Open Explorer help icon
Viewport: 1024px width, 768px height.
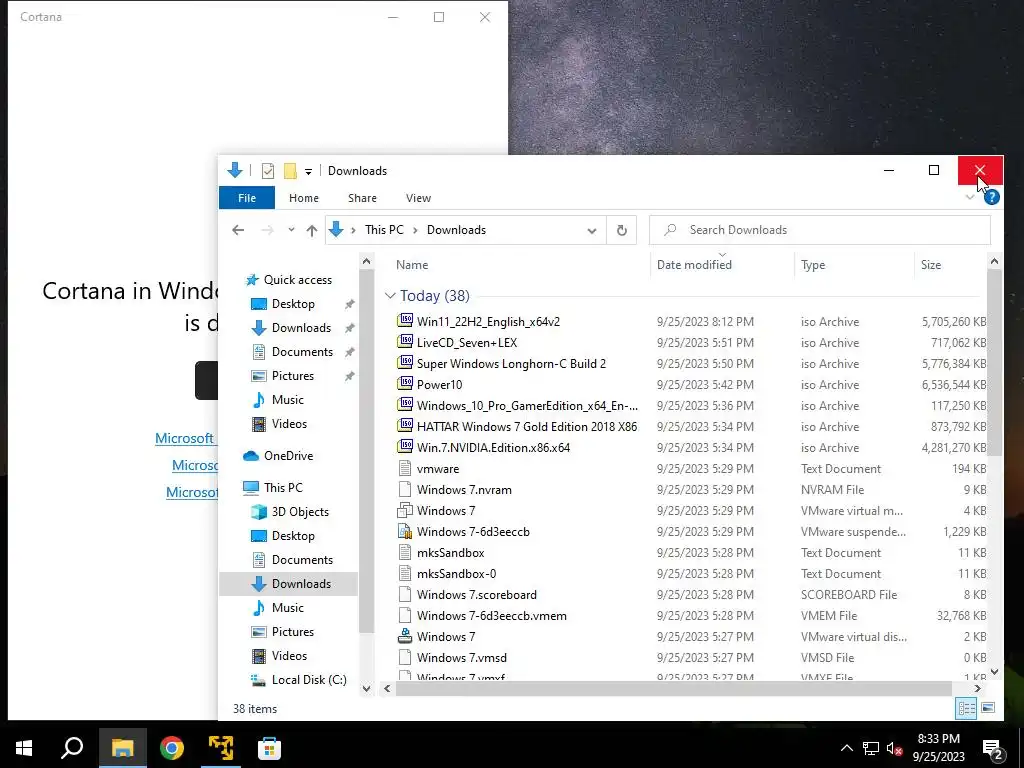(x=991, y=197)
